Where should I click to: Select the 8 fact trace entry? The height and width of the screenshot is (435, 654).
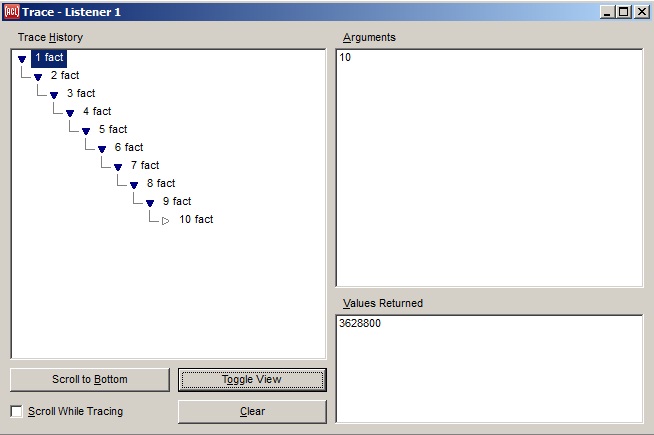pos(161,183)
